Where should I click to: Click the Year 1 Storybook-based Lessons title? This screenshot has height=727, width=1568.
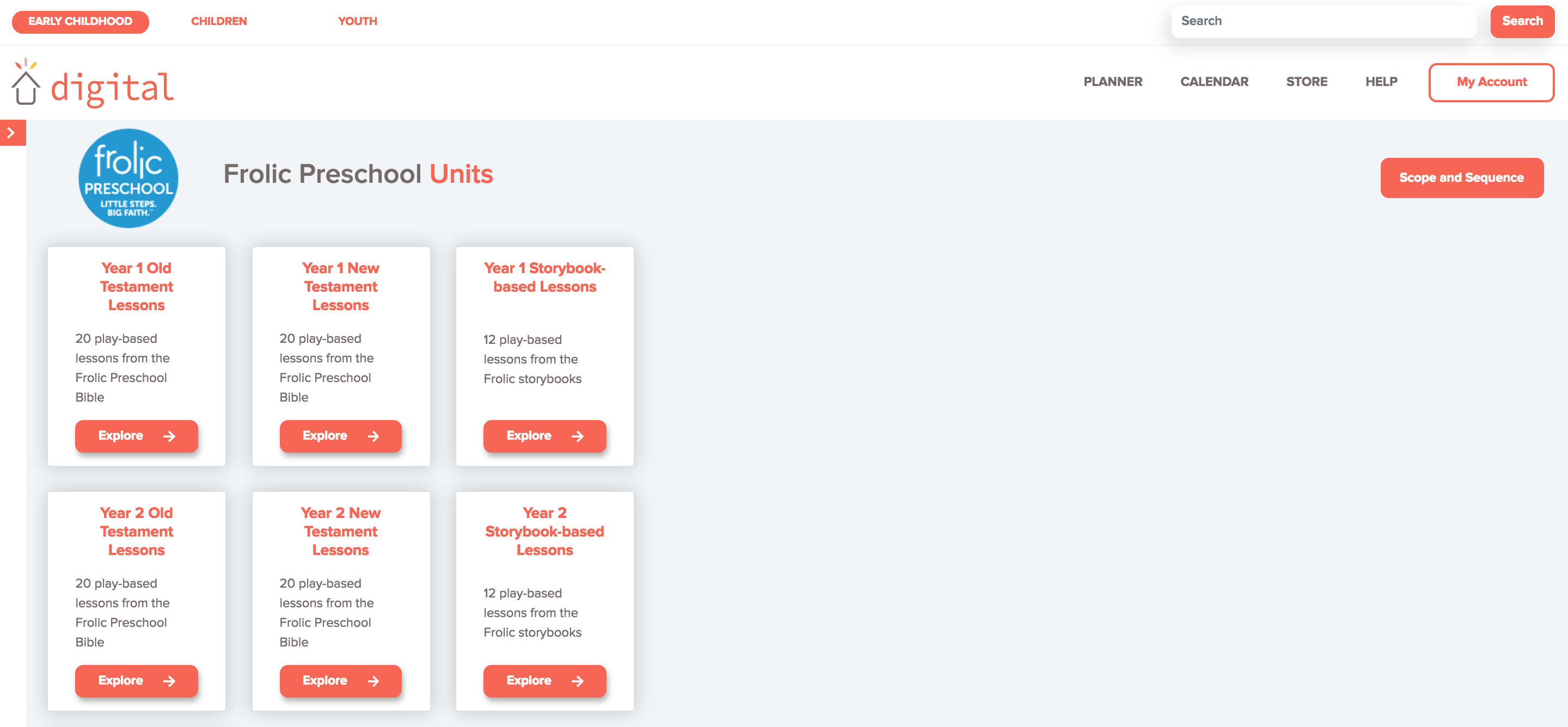click(545, 278)
